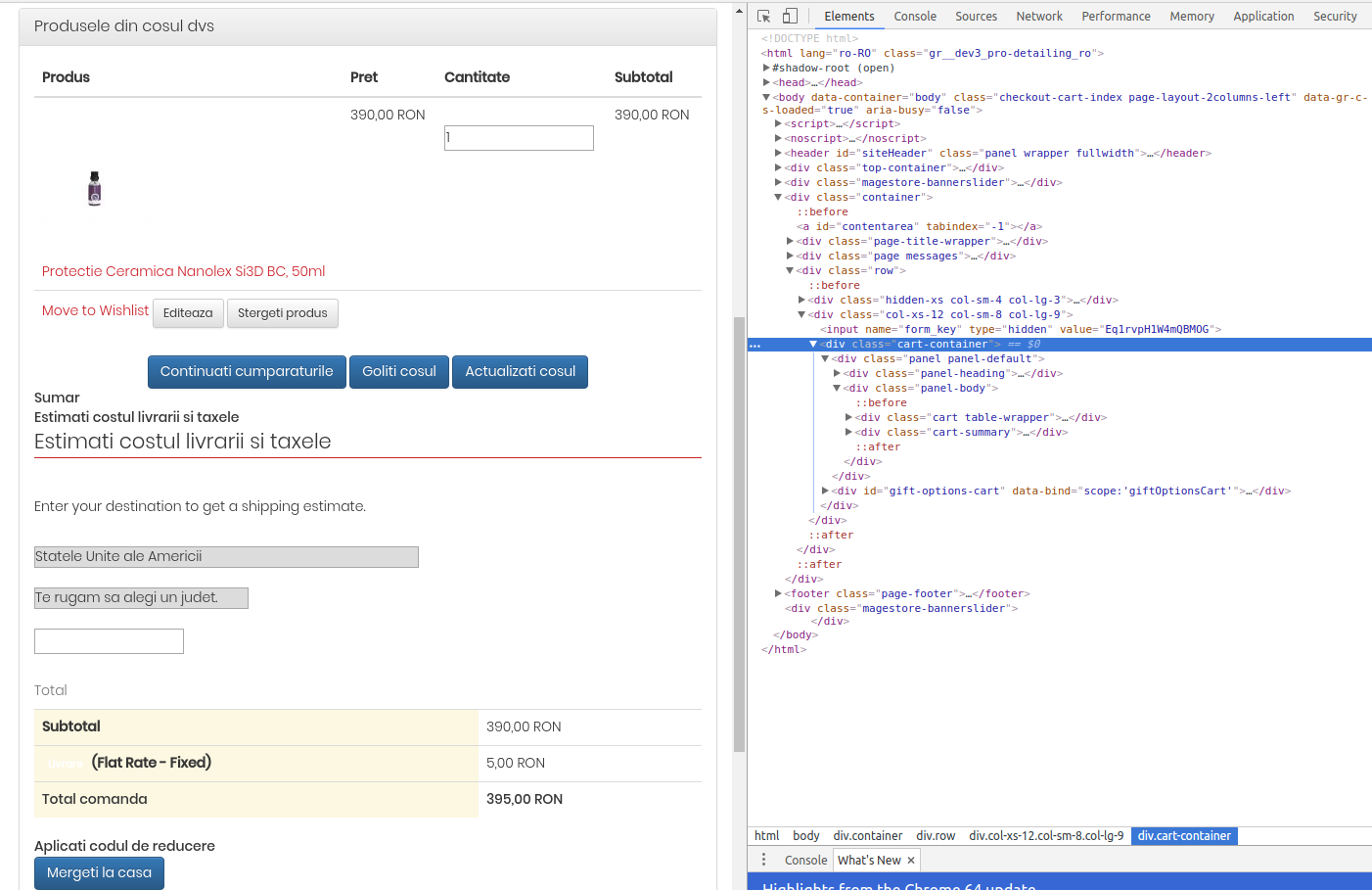This screenshot has height=890, width=1372.
Task: Expand the head element node
Action: (x=766, y=82)
